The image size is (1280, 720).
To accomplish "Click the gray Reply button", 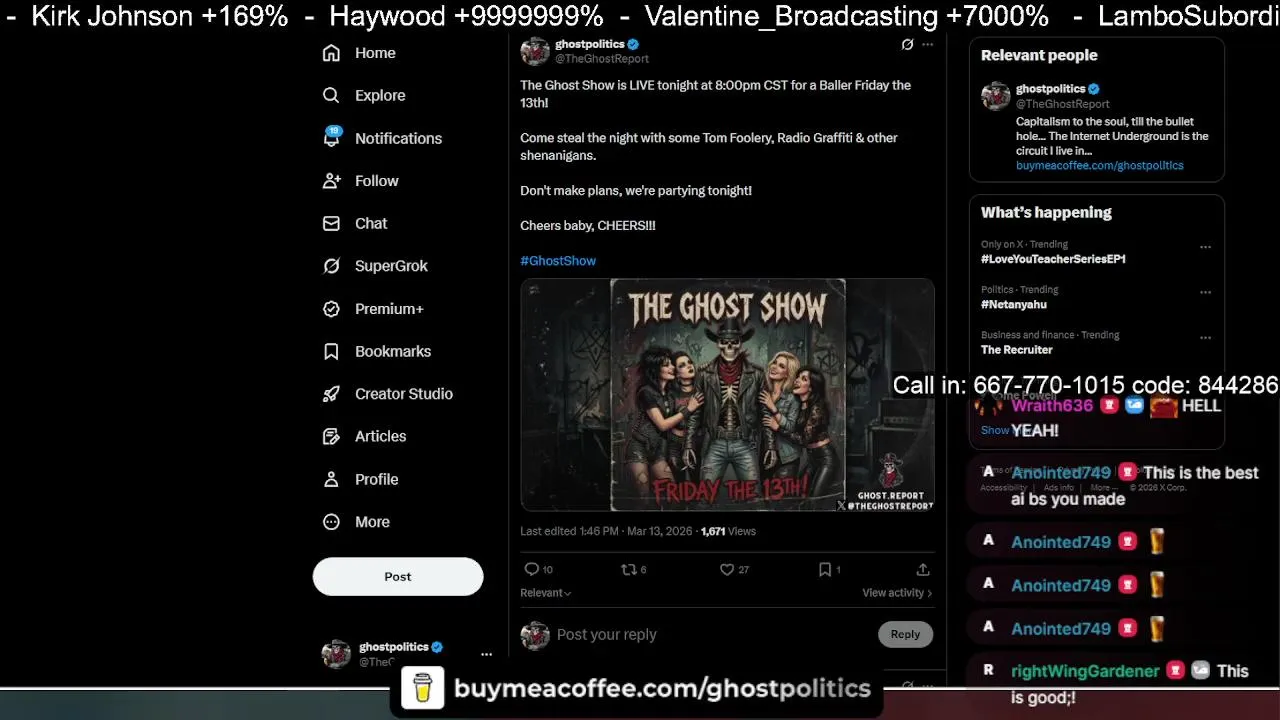I will point(905,634).
